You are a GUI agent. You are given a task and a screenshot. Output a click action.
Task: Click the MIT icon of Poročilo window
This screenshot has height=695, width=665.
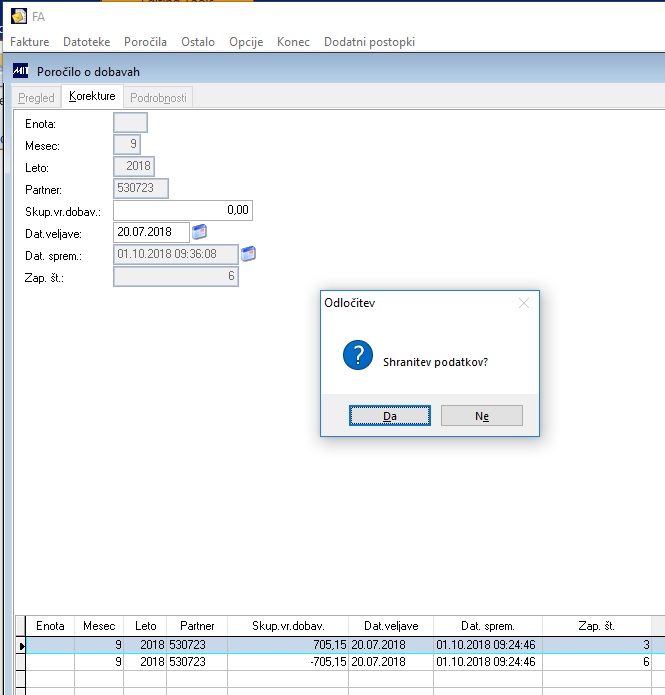click(20, 71)
